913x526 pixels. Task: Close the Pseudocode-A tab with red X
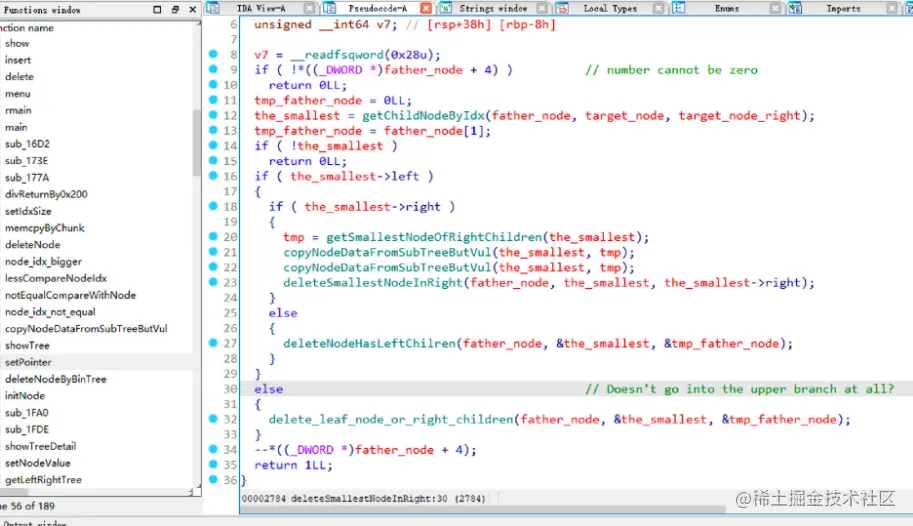tap(426, 8)
